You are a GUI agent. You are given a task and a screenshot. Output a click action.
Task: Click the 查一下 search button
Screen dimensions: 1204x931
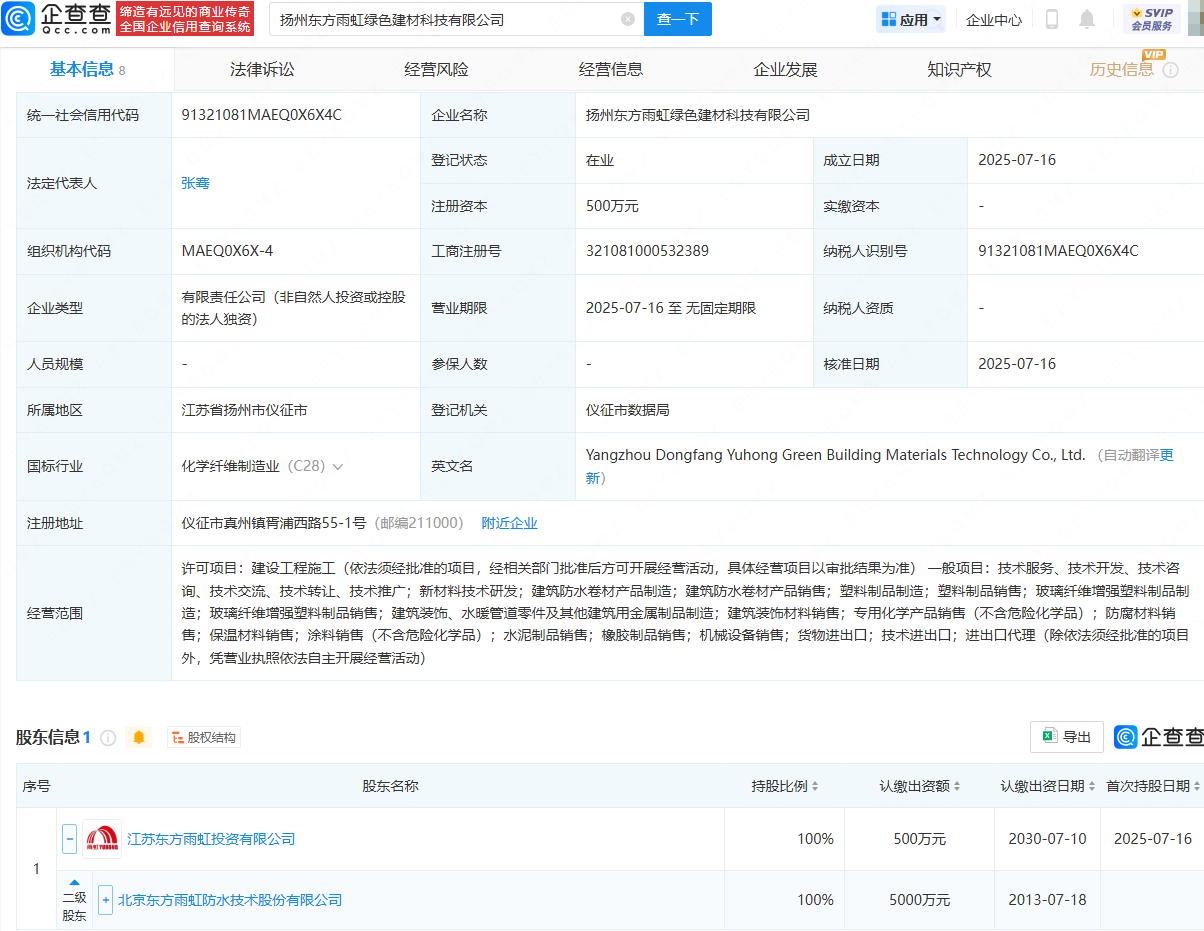point(677,19)
